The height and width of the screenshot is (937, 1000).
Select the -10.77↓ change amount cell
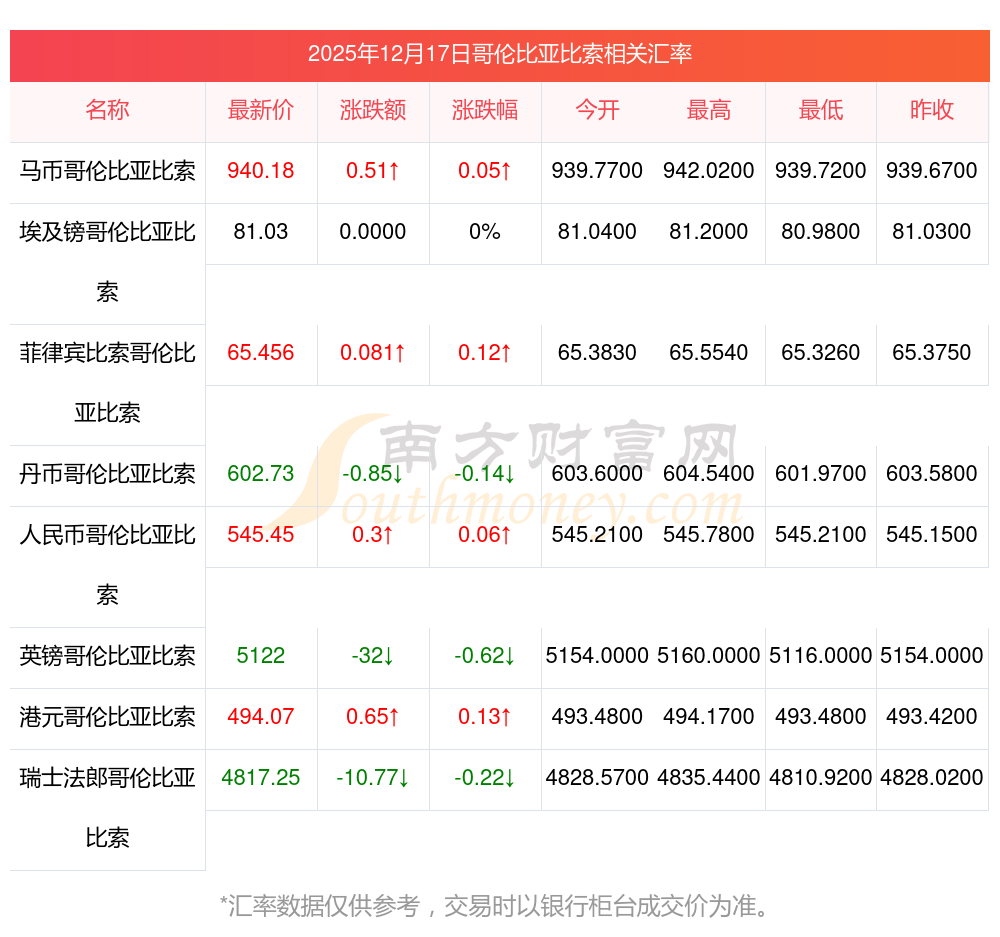[x=373, y=778]
